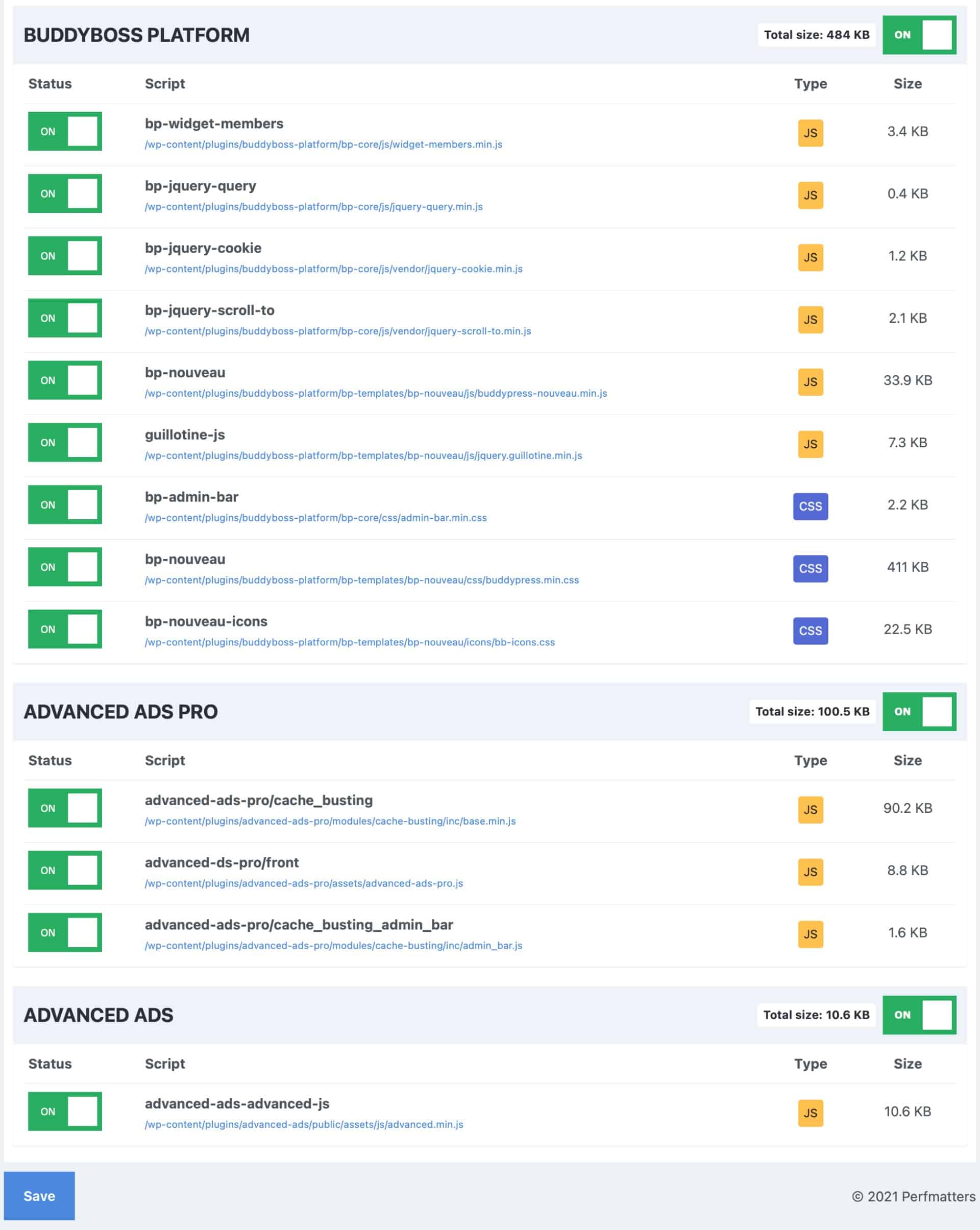Click JS badge for bp-jquery-cookie

tap(810, 257)
